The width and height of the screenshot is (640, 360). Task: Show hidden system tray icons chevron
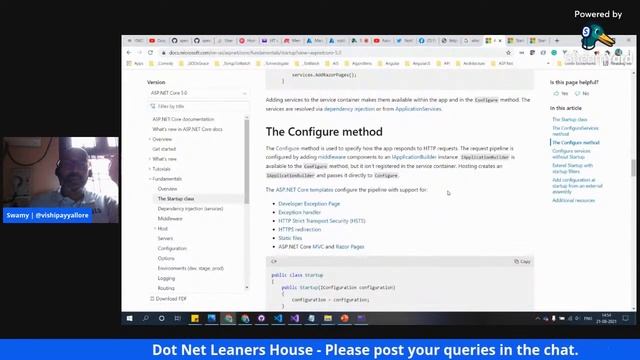[538, 318]
